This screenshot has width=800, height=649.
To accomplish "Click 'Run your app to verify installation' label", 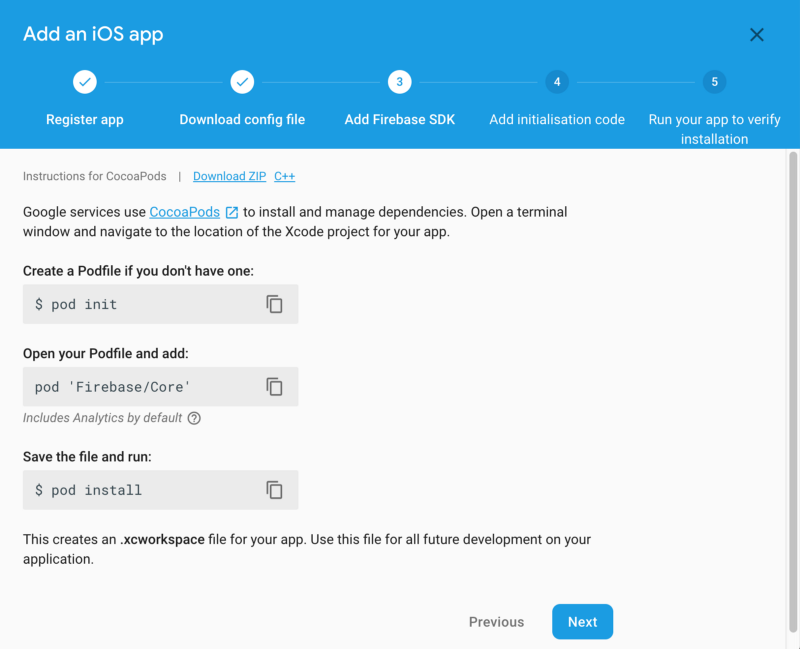I will [714, 129].
